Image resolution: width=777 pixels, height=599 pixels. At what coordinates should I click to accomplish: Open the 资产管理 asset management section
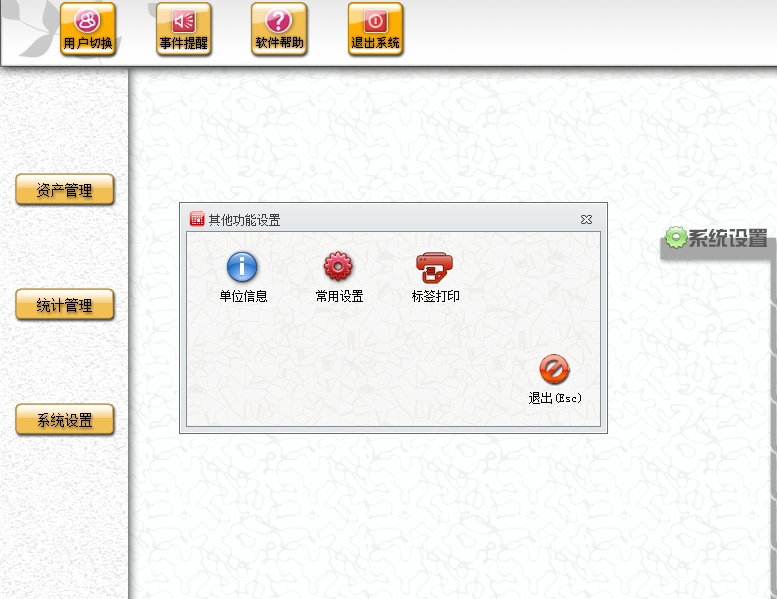tap(65, 190)
